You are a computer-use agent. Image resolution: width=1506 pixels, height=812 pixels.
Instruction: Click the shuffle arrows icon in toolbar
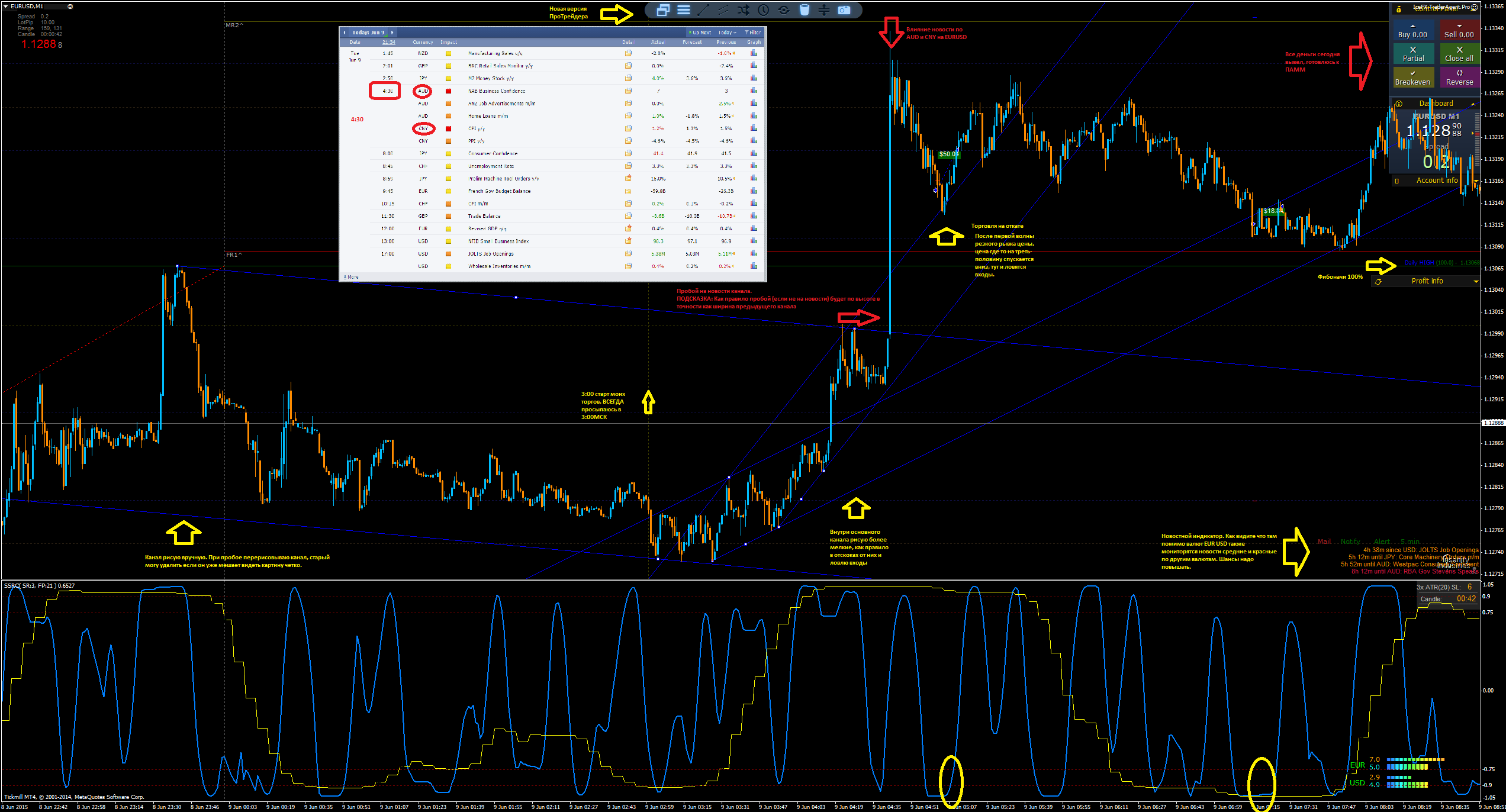point(744,10)
